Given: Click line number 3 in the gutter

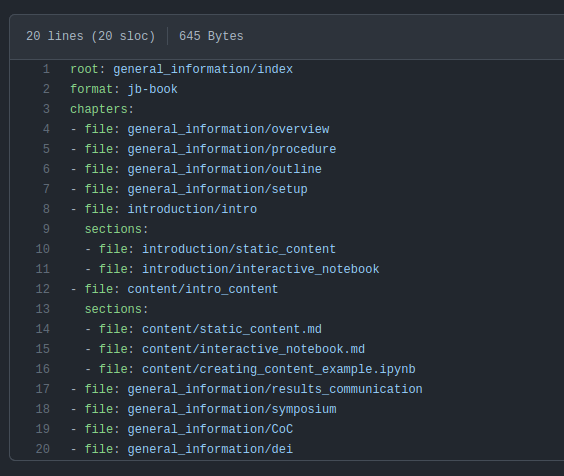Looking at the screenshot, I should [x=46, y=109].
